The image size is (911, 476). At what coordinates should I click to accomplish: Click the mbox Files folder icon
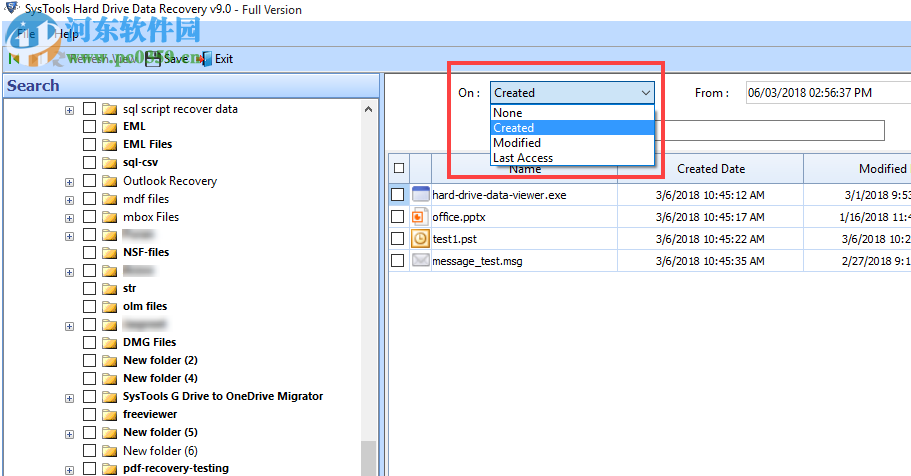109,217
